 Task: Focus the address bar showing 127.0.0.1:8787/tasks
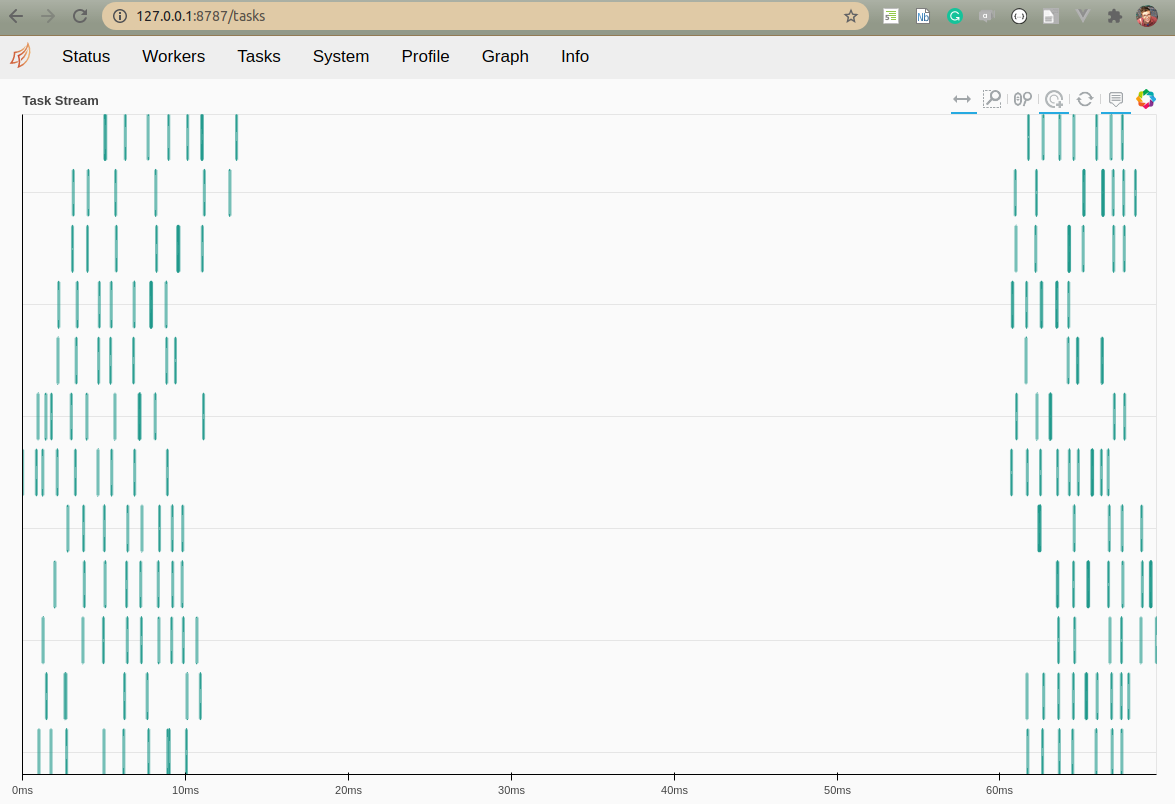pyautogui.click(x=485, y=16)
